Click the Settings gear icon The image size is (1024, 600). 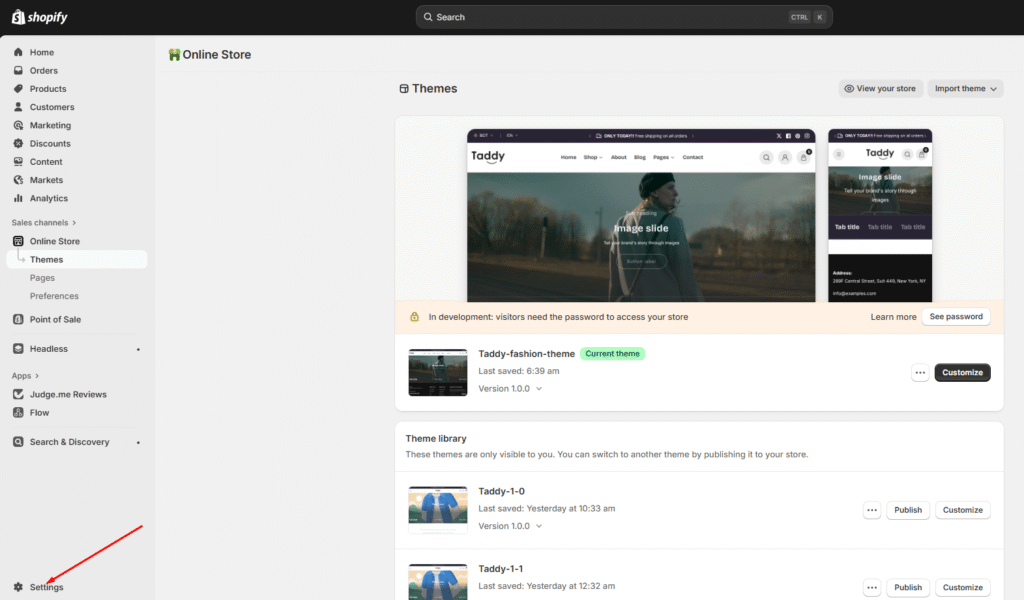point(18,587)
